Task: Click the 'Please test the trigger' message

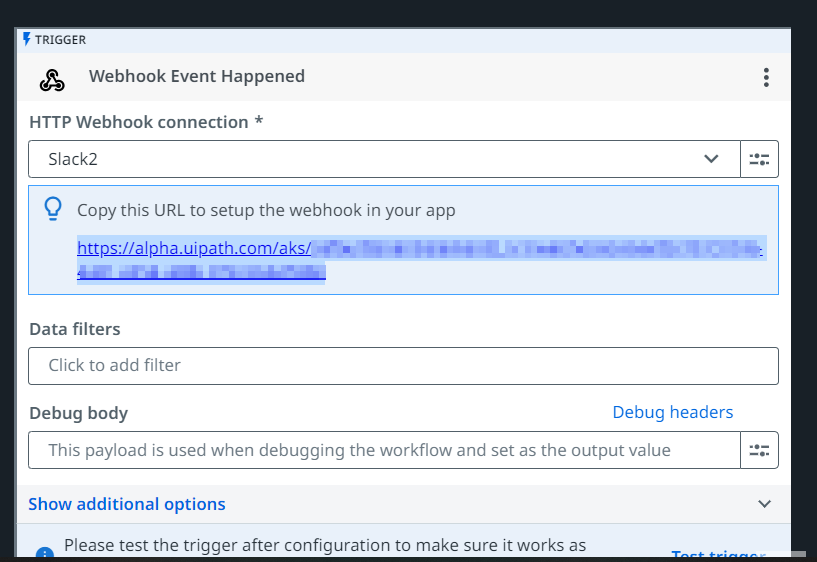Action: (x=325, y=545)
